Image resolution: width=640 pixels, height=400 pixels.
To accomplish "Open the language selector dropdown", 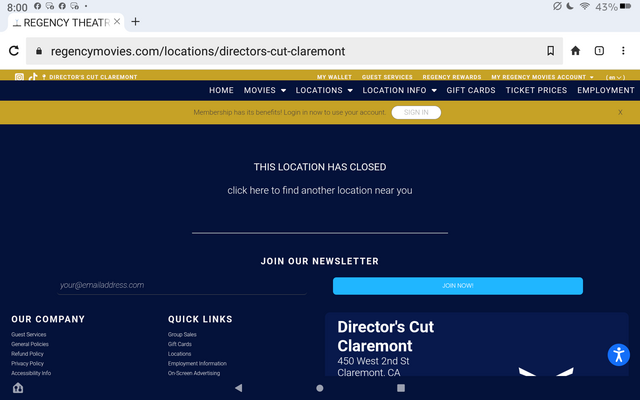I will tap(615, 77).
